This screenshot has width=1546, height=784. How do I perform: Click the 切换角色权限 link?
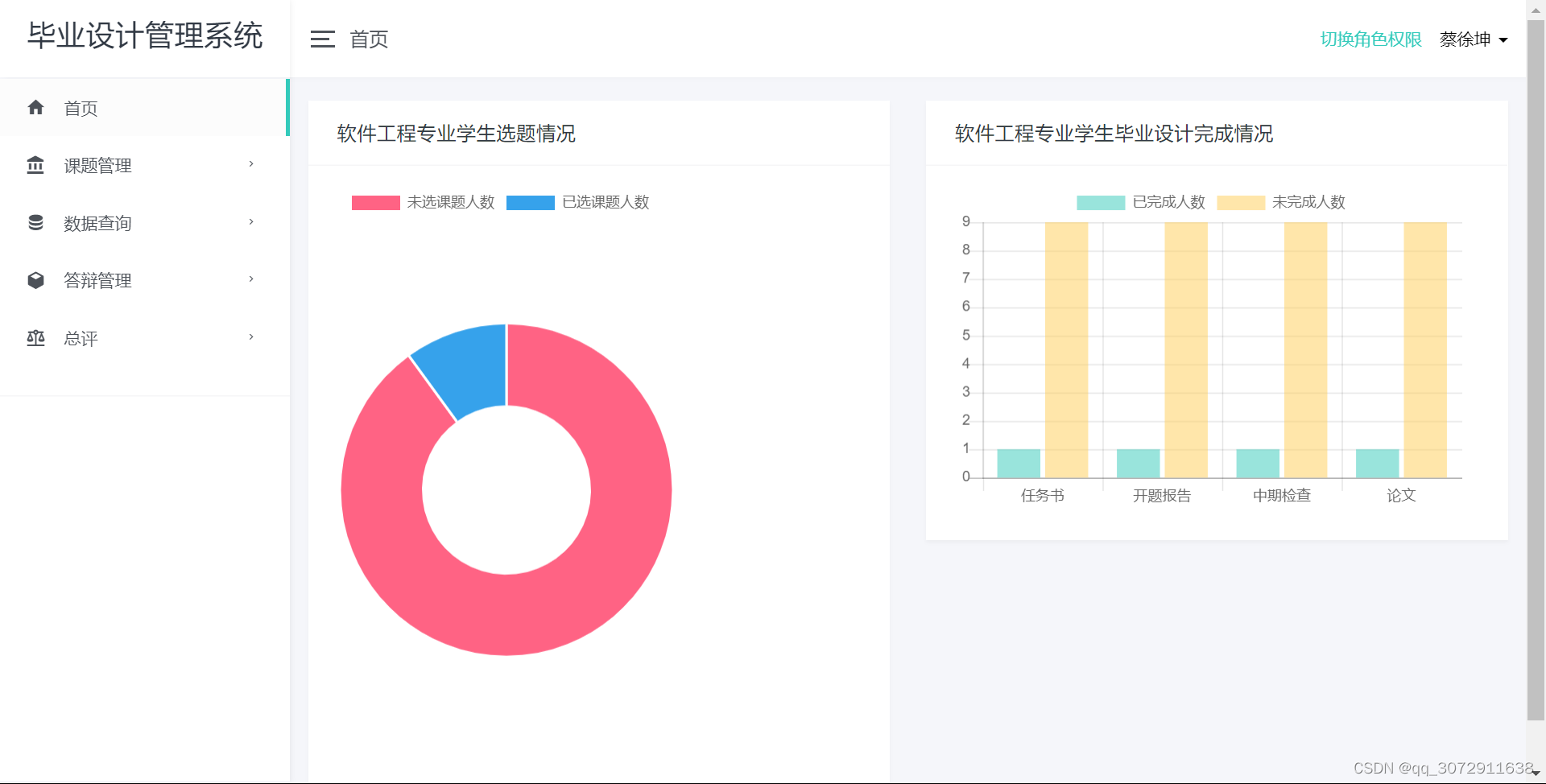pos(1370,39)
